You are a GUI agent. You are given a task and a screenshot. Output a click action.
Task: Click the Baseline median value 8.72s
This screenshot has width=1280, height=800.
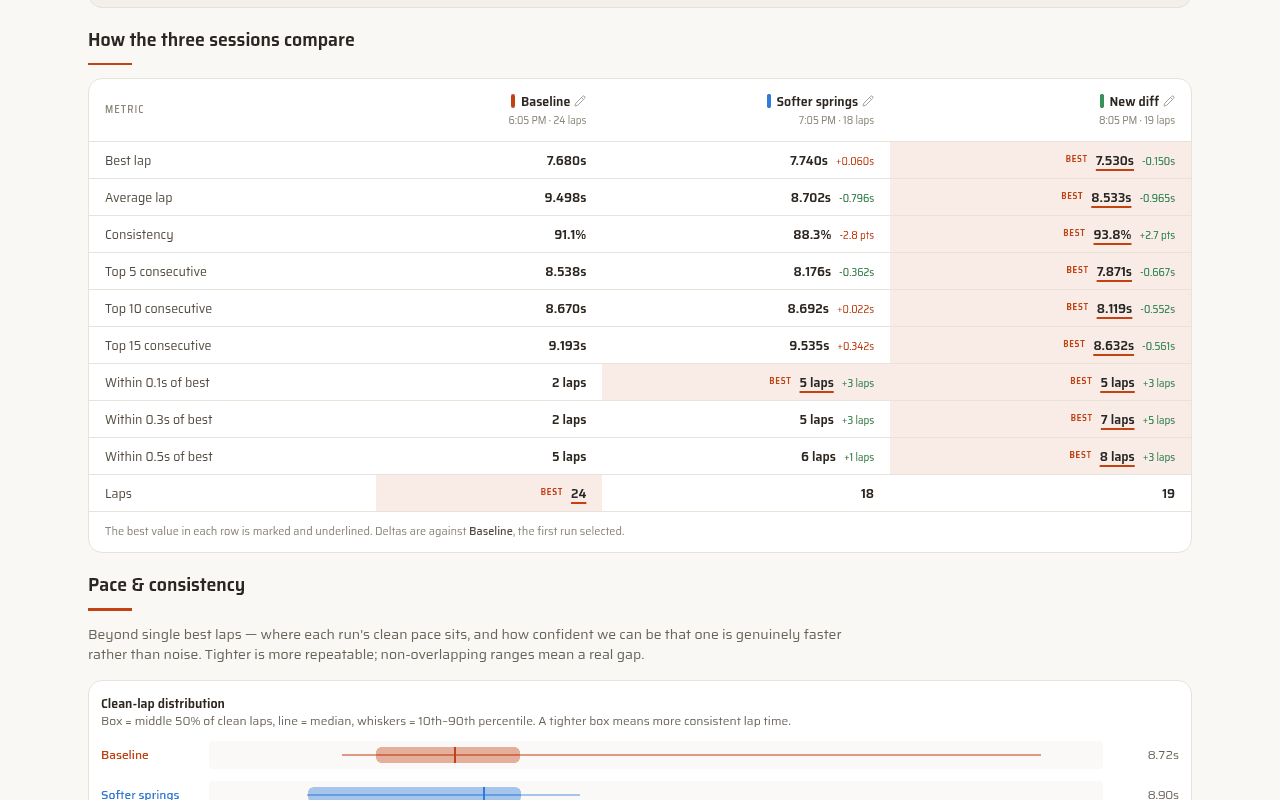1163,755
